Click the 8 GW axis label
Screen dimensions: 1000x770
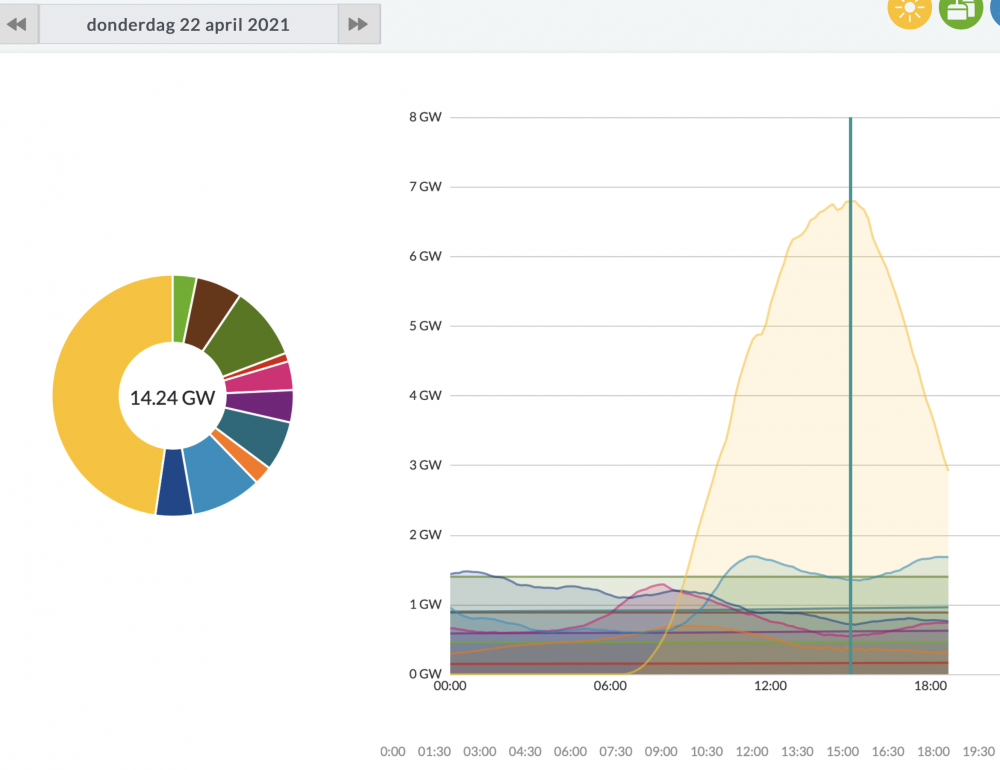(x=425, y=117)
